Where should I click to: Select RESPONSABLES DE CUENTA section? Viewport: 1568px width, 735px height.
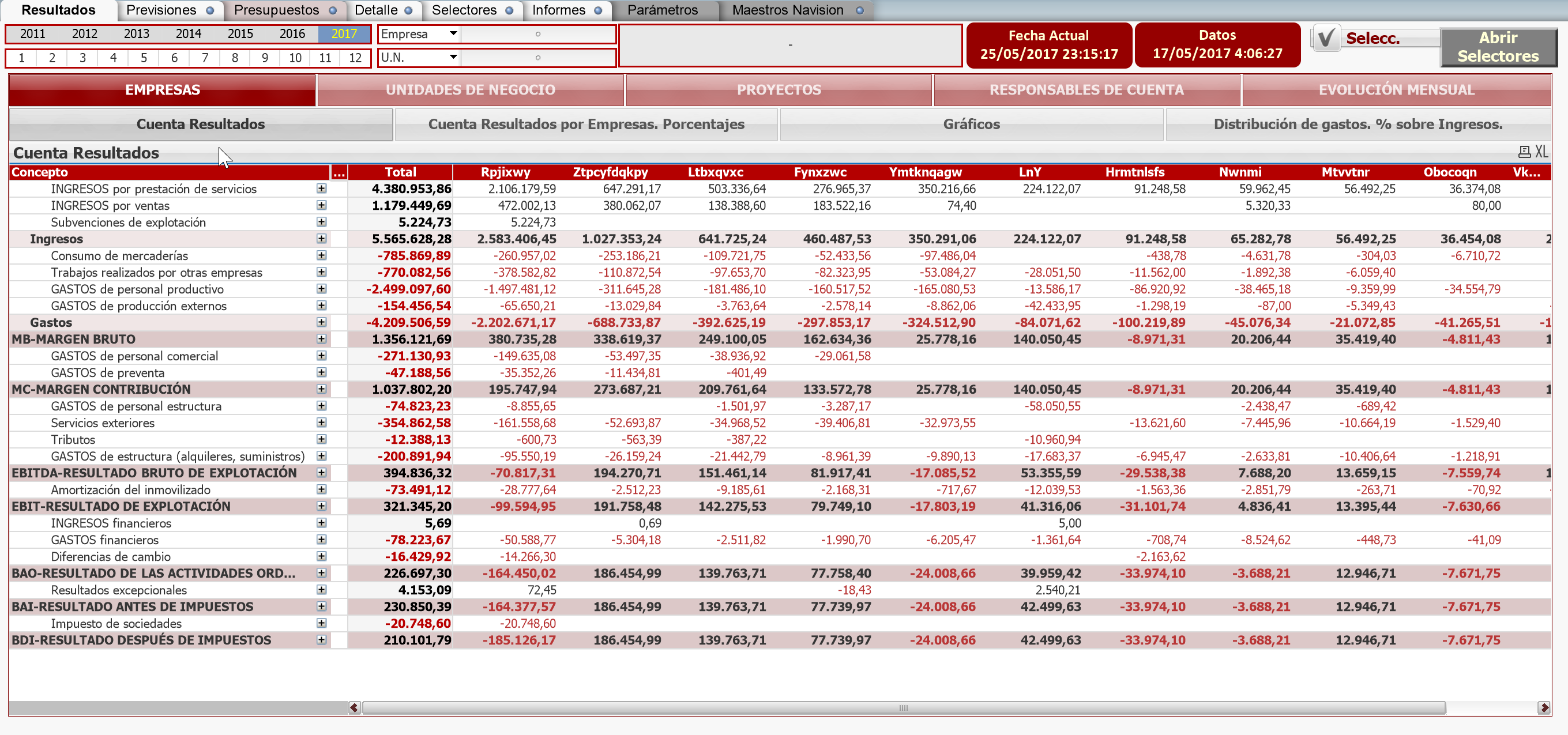tap(1086, 90)
